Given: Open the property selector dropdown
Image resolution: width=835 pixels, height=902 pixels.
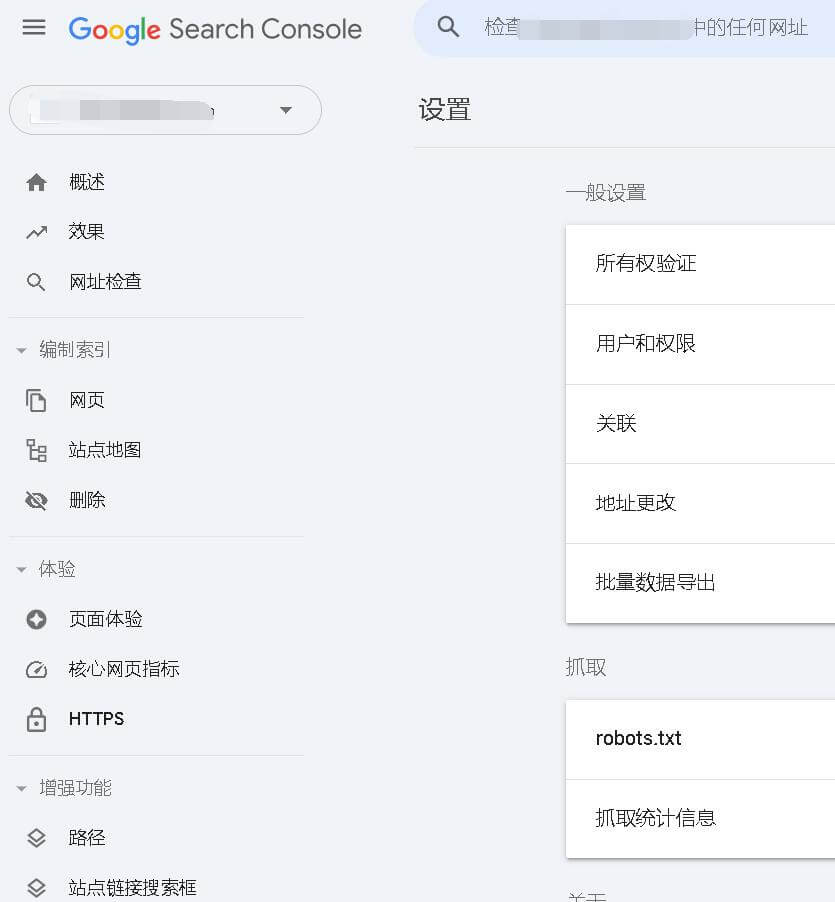Looking at the screenshot, I should click(285, 110).
